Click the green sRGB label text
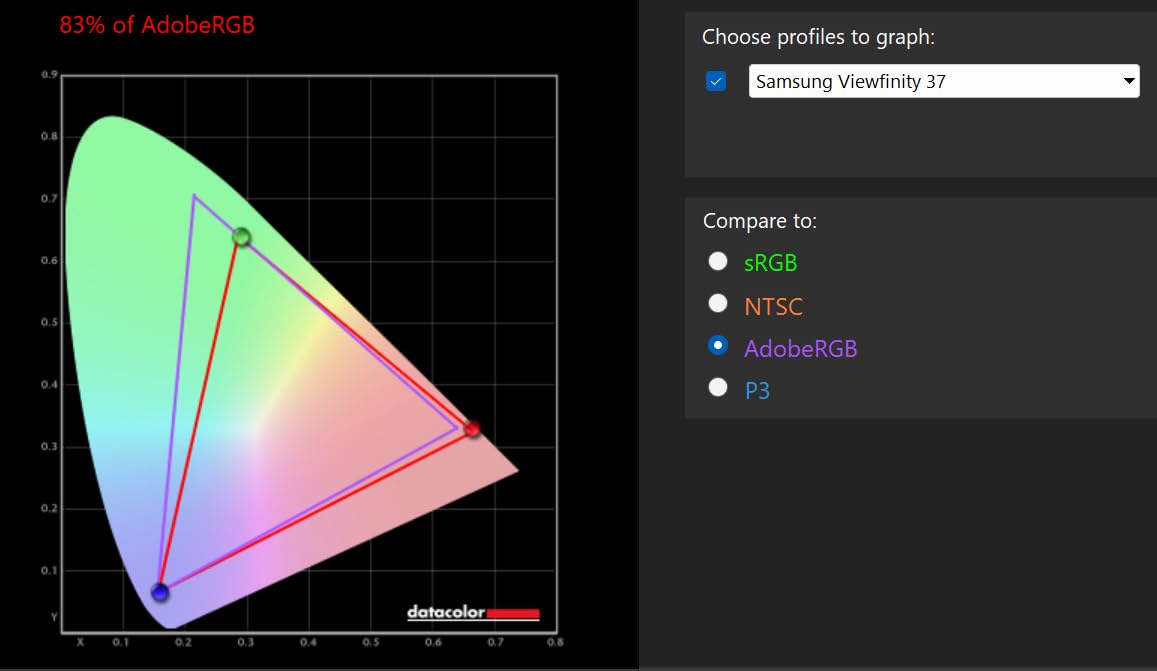This screenshot has width=1157, height=671. point(770,264)
